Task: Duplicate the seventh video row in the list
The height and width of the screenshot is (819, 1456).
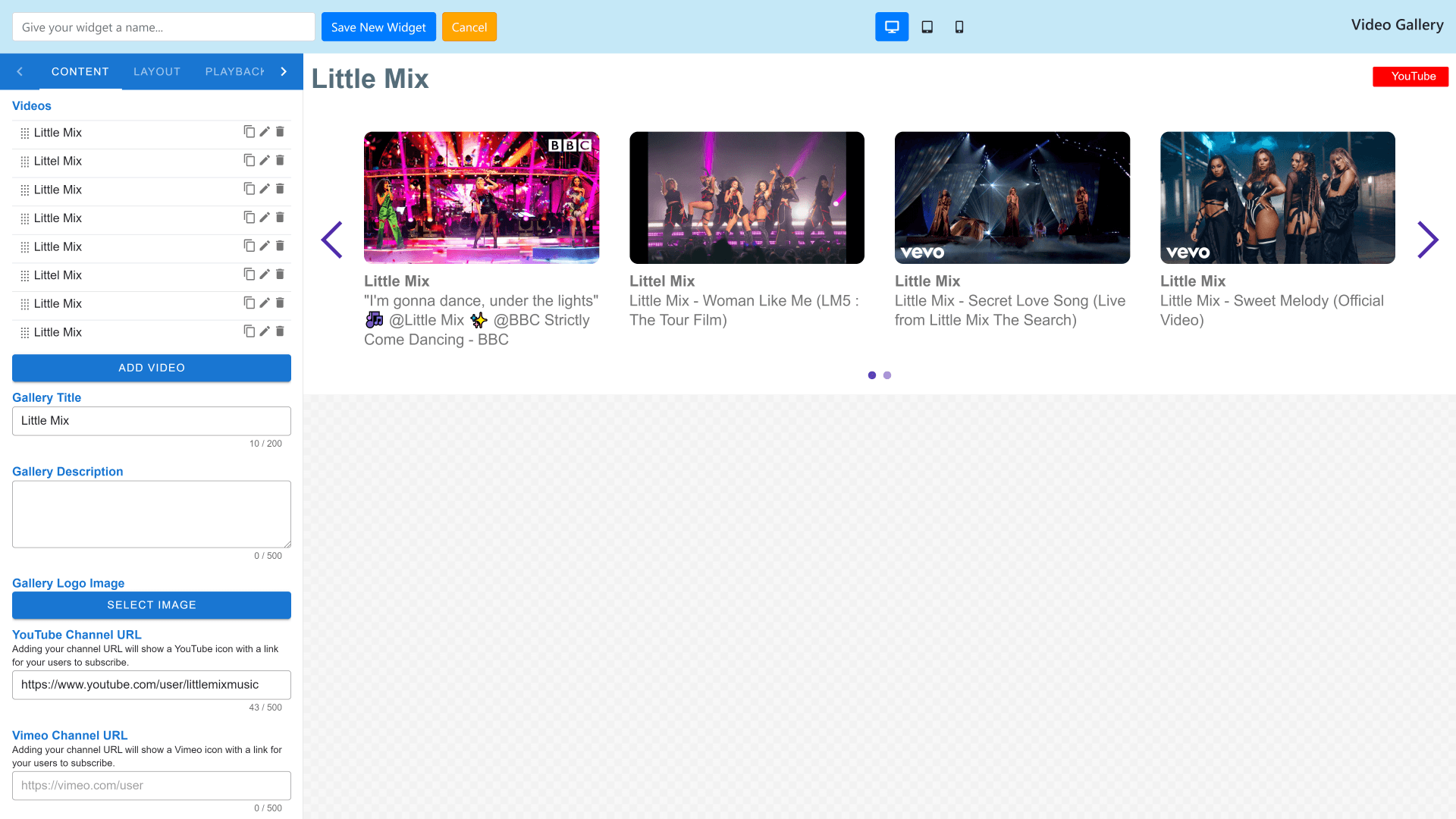Action: (x=249, y=303)
